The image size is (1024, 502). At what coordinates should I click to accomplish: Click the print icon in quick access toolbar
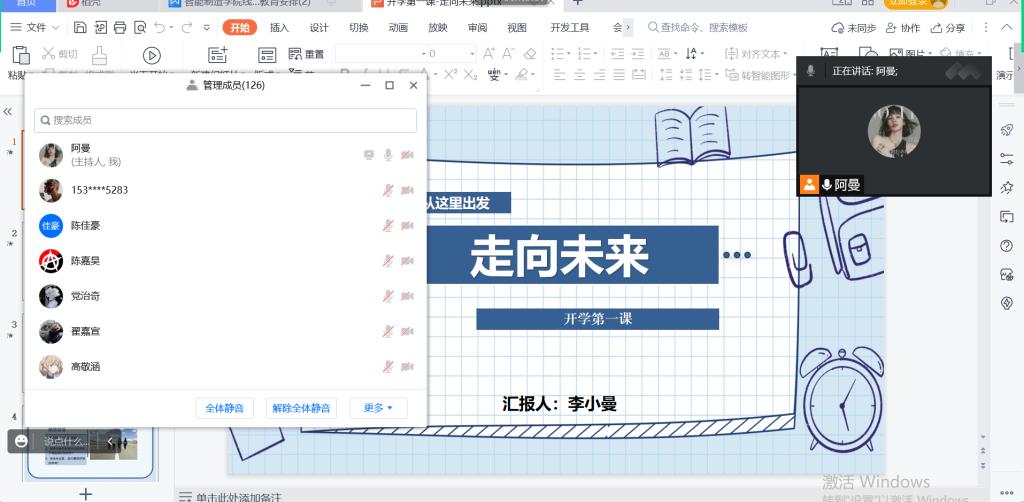(x=120, y=28)
